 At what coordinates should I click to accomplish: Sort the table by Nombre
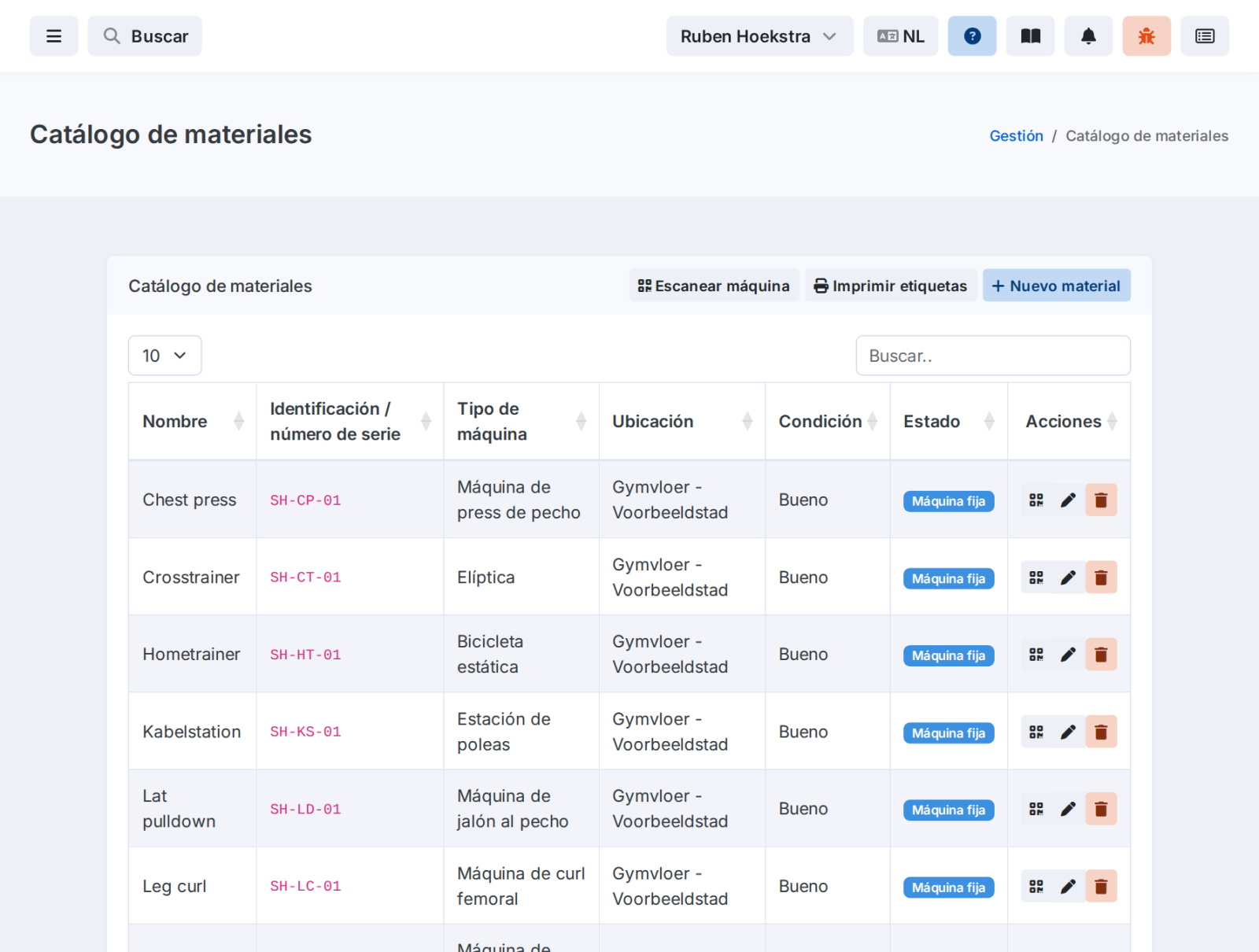tap(193, 422)
